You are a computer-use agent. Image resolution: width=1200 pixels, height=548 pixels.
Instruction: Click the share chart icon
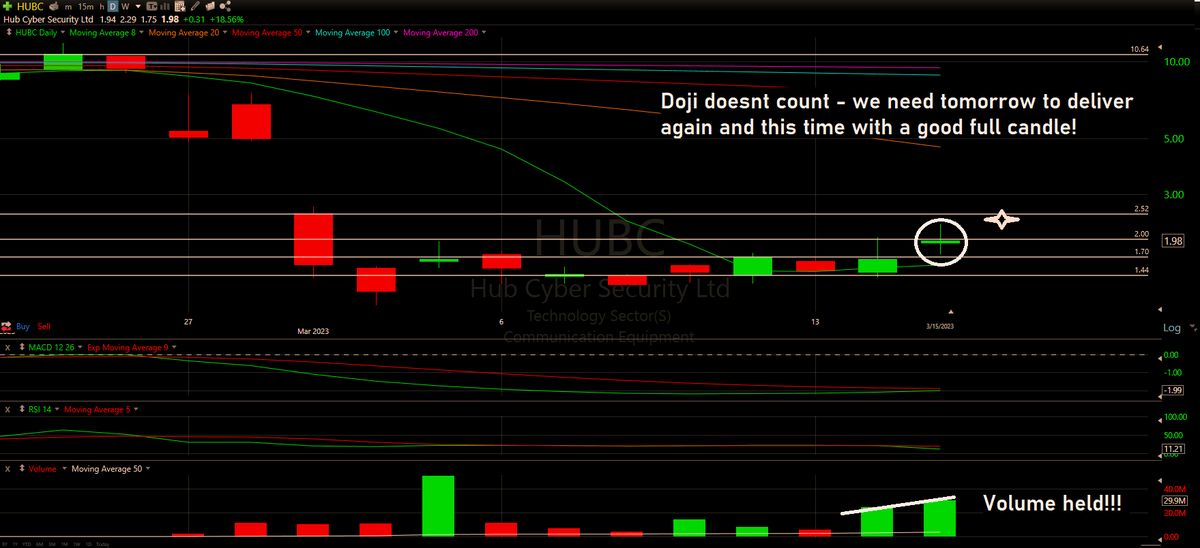tap(225, 6)
